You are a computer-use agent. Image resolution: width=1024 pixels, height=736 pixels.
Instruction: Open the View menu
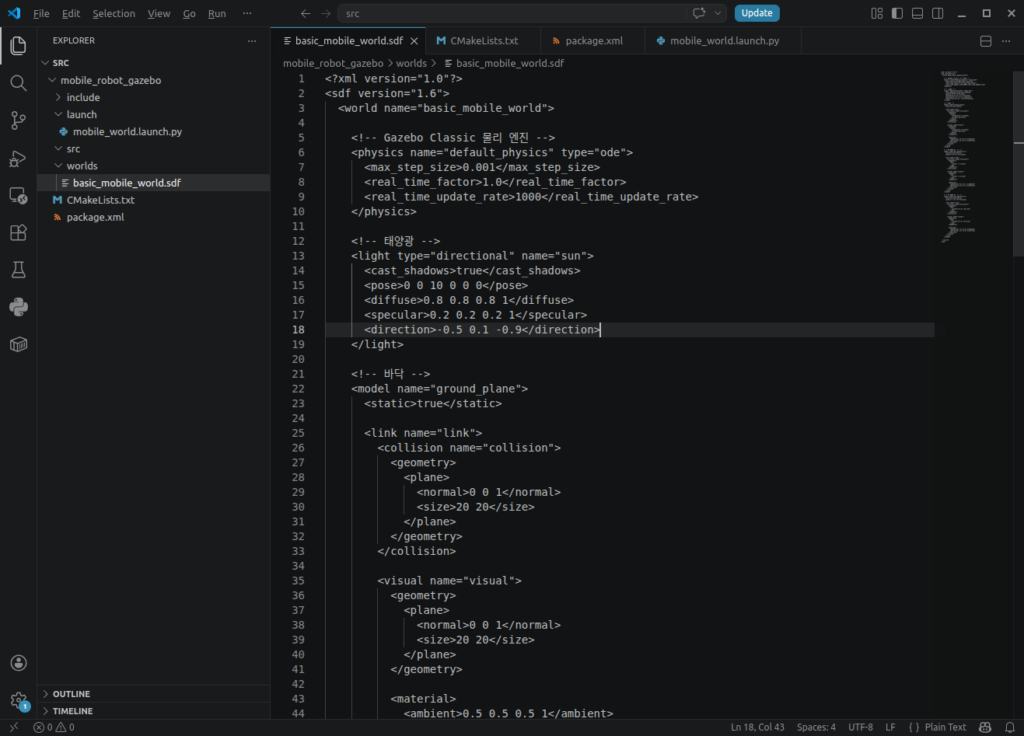(x=159, y=13)
